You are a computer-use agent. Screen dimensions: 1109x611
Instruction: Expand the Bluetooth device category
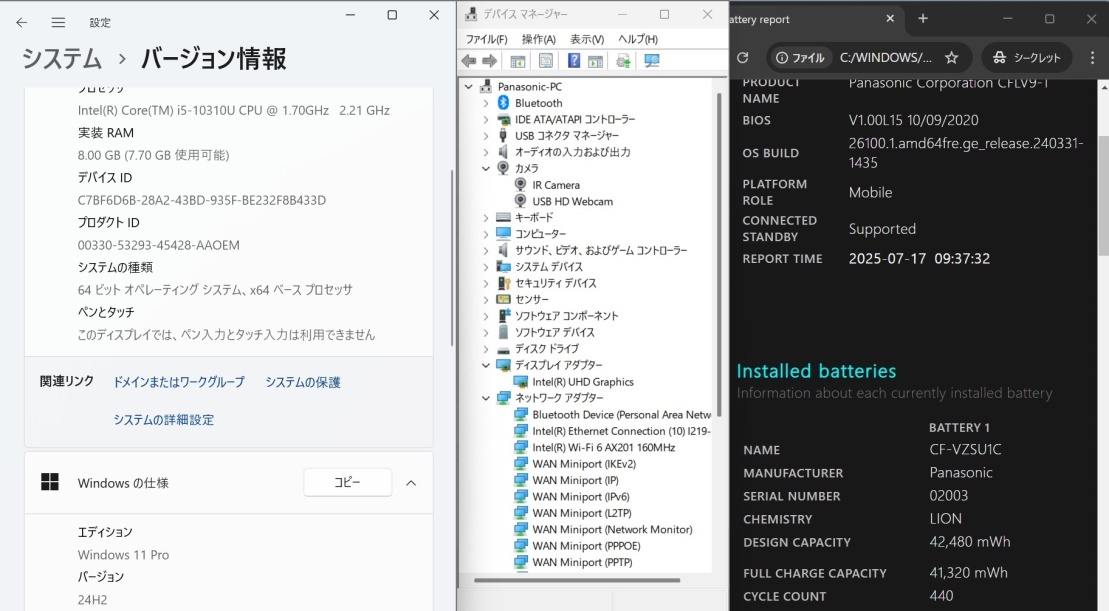(x=486, y=103)
